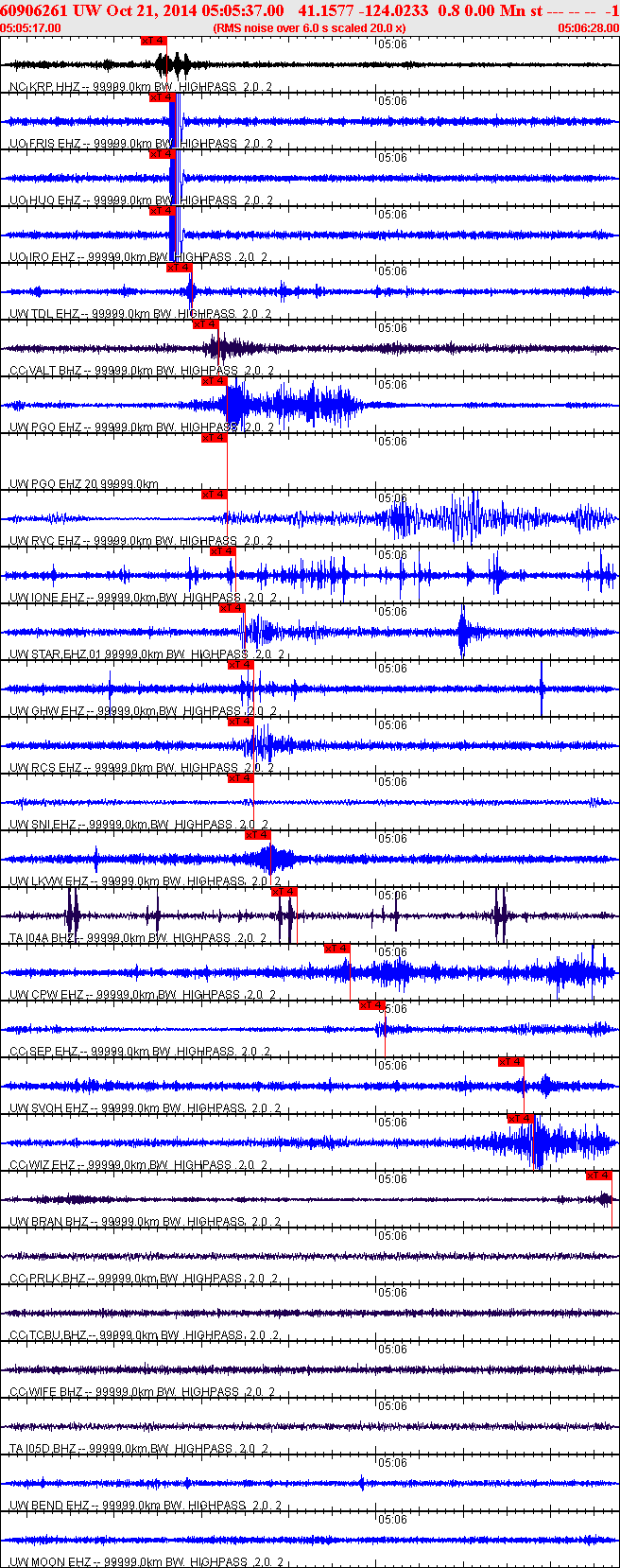
Task: Click the coordinates 41.1577 -124.0233 text
Action: tap(362, 10)
